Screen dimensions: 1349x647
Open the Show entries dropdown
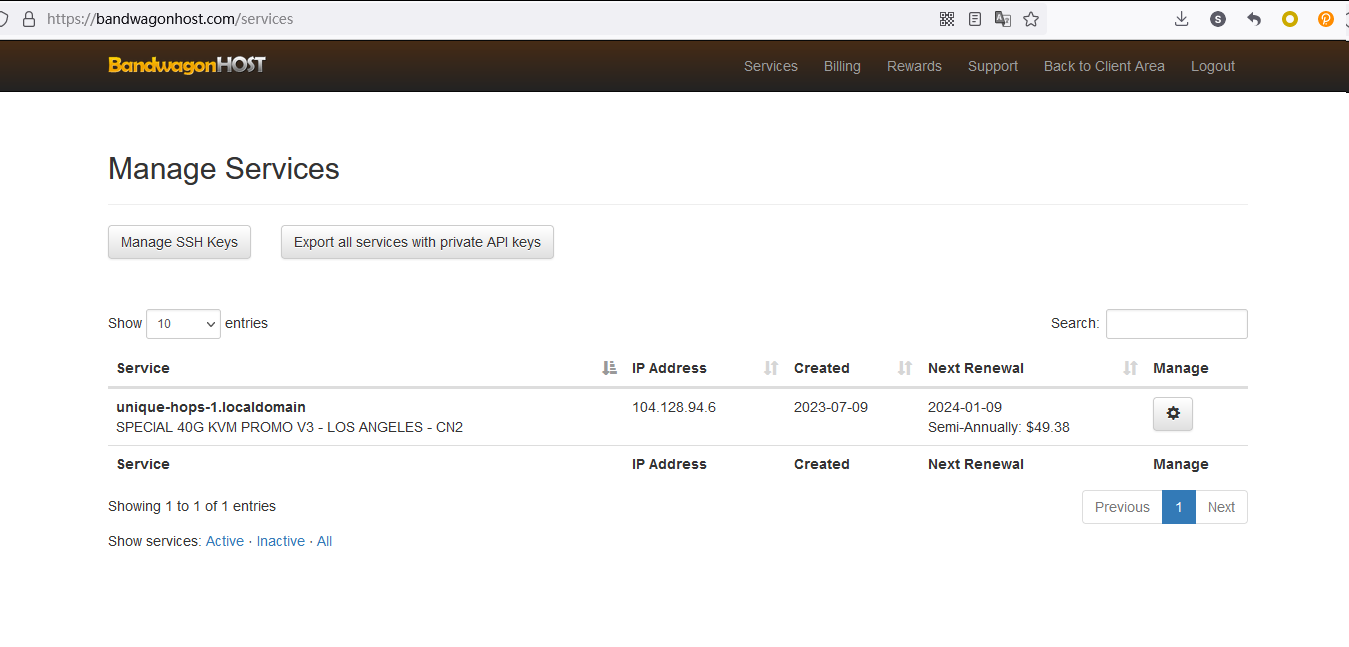[183, 324]
